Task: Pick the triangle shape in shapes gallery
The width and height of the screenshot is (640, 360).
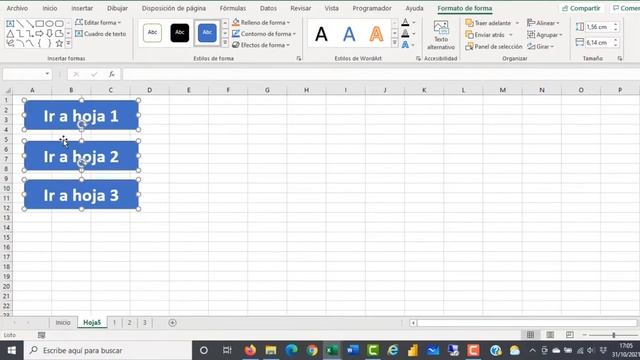Action: coord(10,33)
